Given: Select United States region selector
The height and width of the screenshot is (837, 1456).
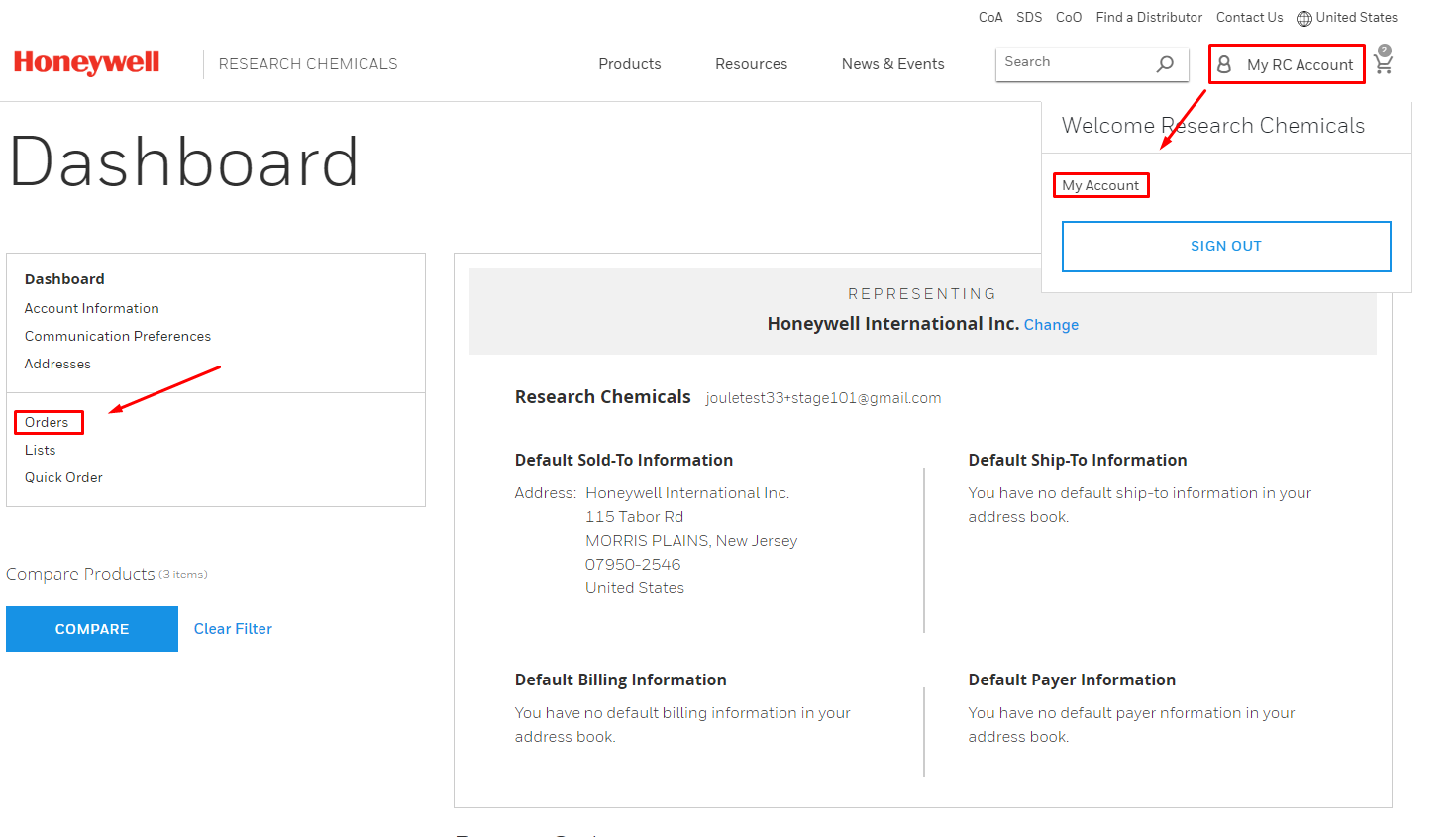Looking at the screenshot, I should point(1356,18).
